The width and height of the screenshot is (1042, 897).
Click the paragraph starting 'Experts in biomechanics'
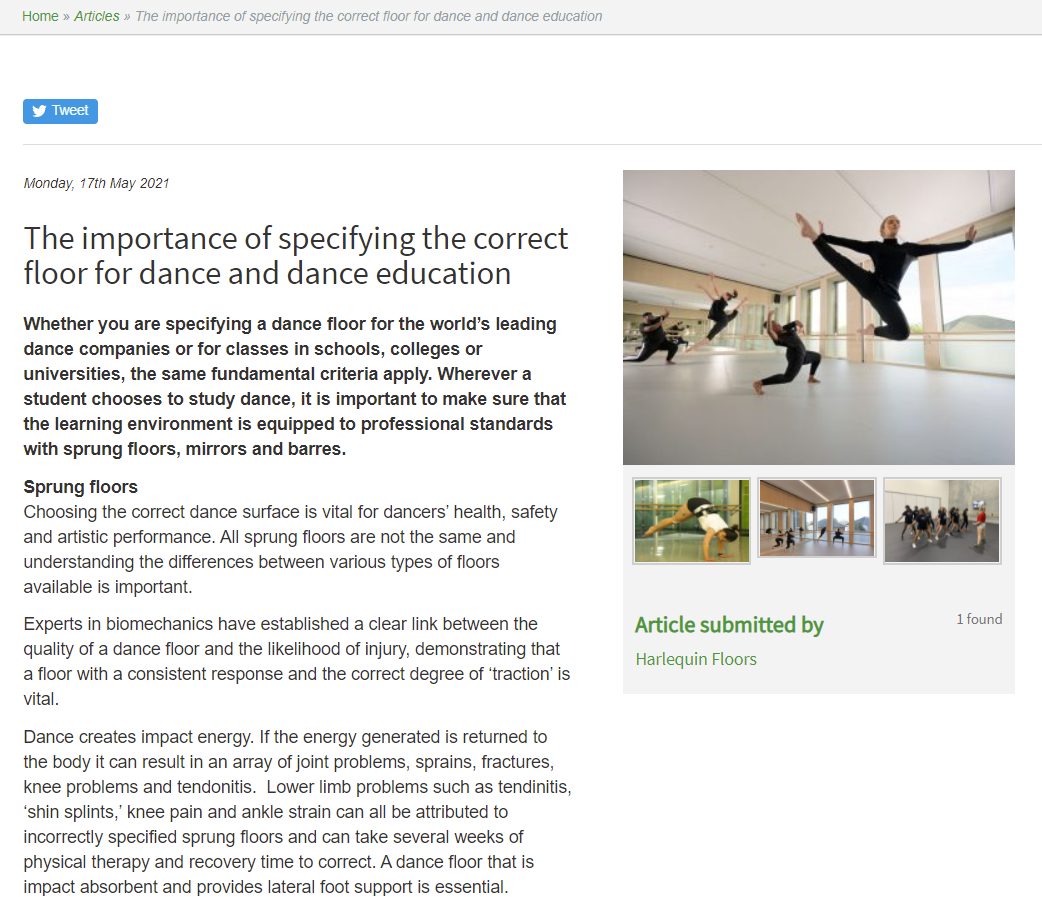[296, 661]
